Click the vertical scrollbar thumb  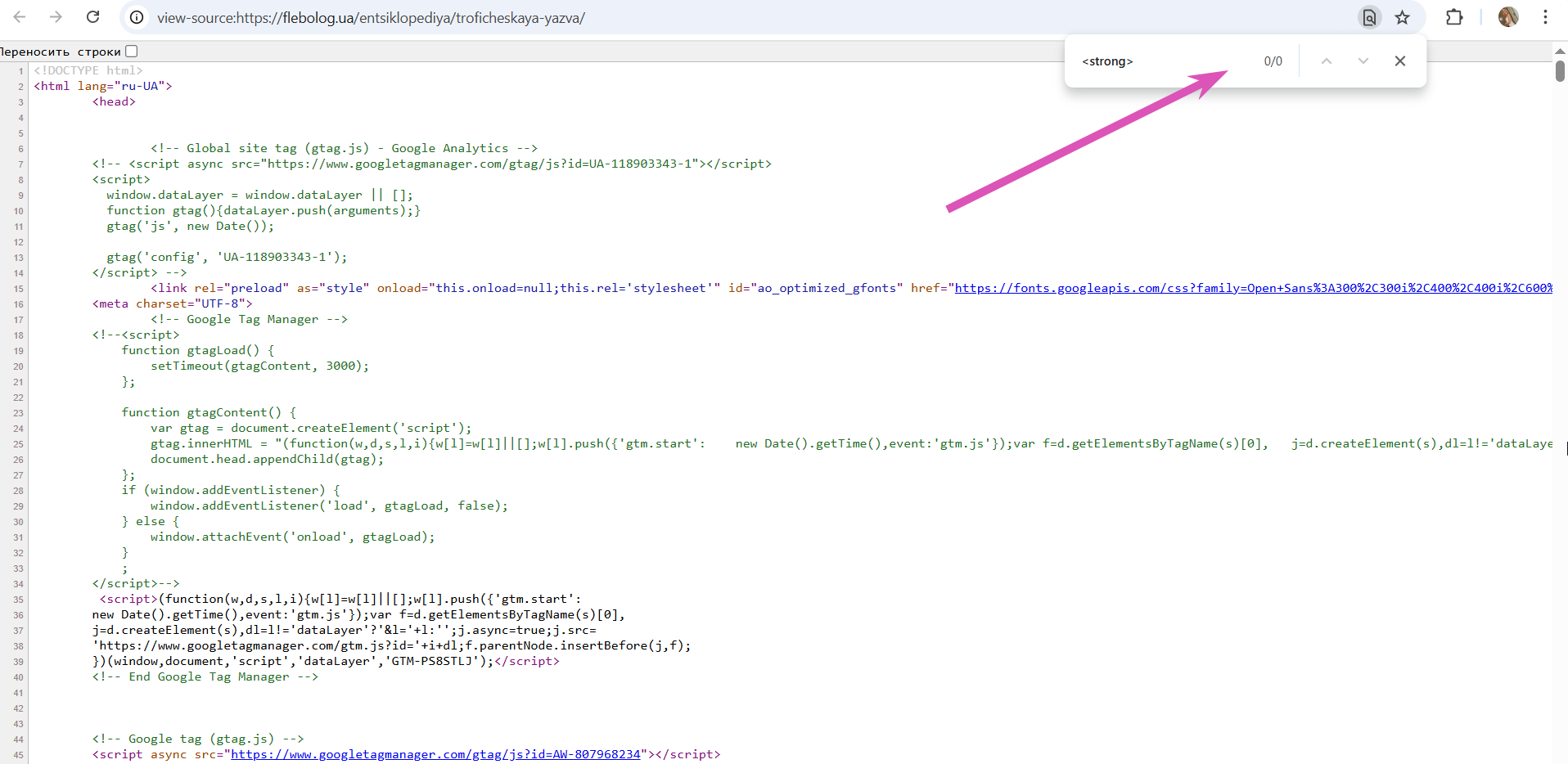1560,71
